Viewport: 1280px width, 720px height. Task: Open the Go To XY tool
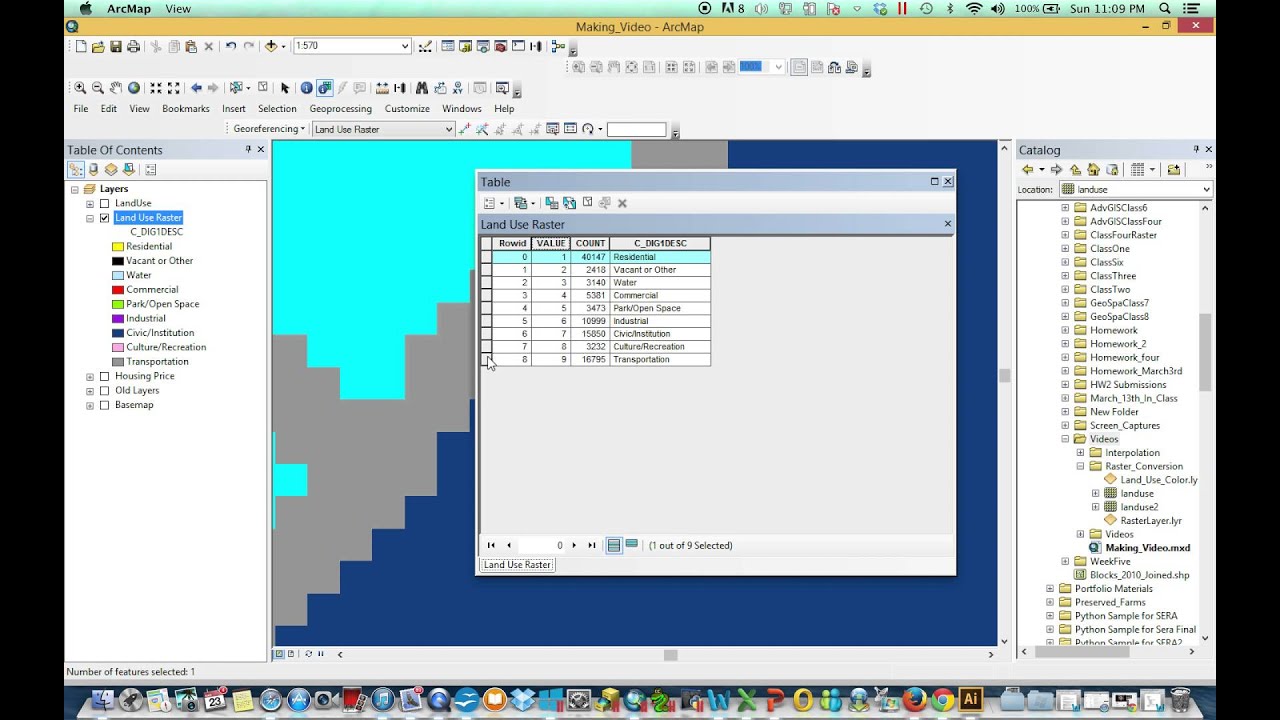[x=458, y=88]
